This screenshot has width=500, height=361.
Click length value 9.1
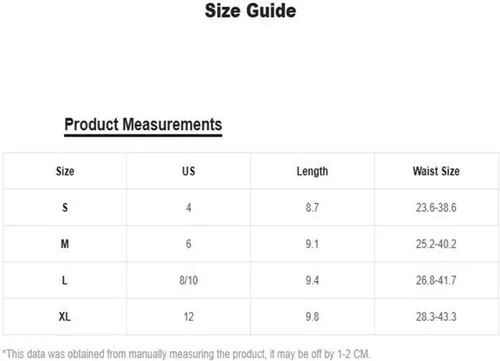[312, 244]
